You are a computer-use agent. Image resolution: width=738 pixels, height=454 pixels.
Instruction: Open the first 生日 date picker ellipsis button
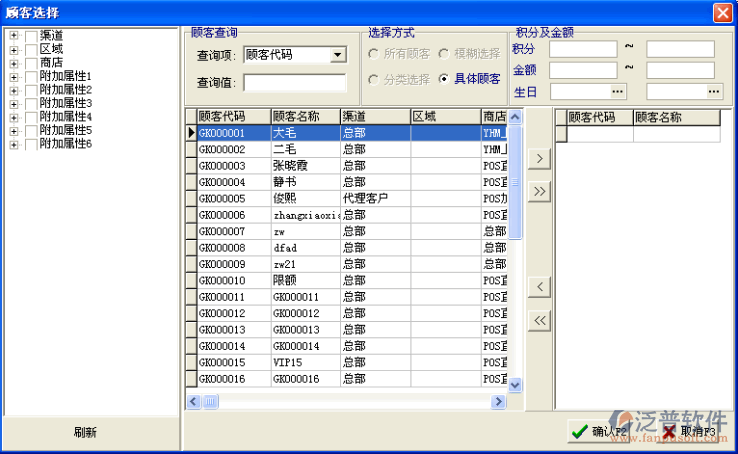click(x=618, y=92)
